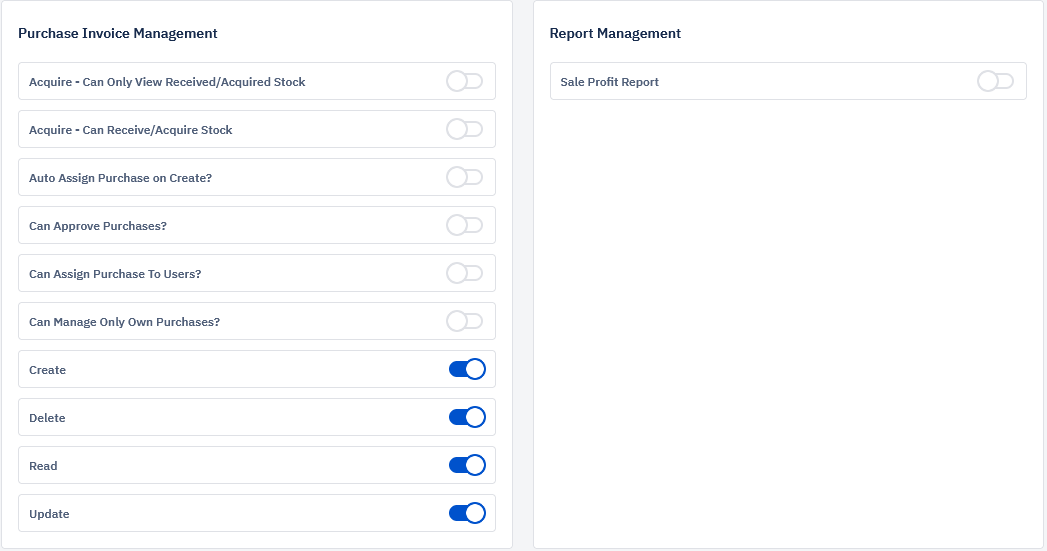
Task: Enable Can Manage Only Own Purchases switch
Action: pos(465,322)
